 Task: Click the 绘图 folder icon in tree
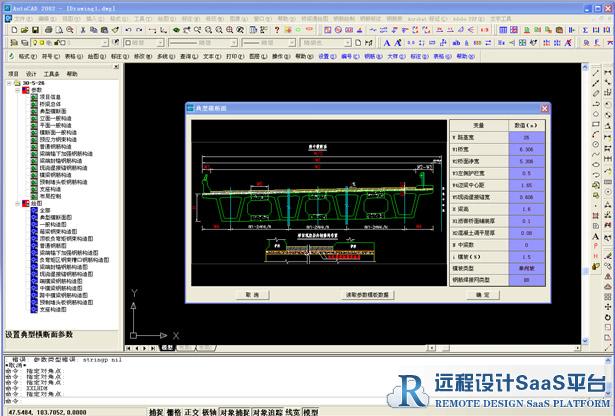pos(24,203)
